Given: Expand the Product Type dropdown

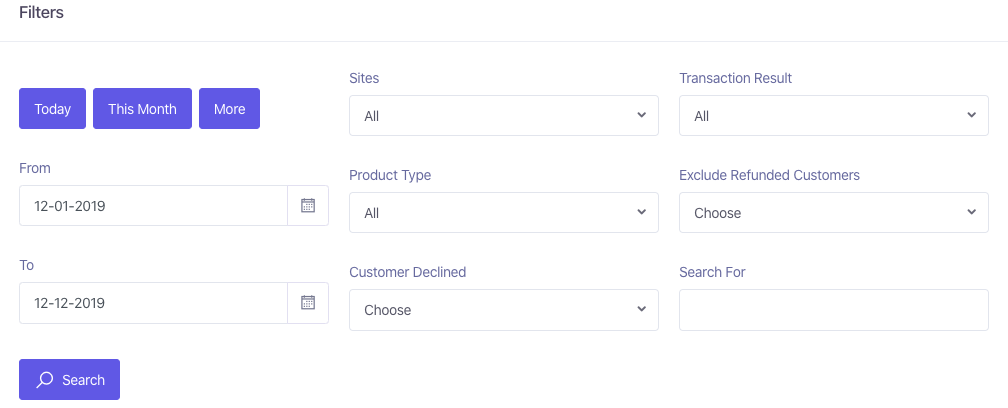Looking at the screenshot, I should 504,213.
